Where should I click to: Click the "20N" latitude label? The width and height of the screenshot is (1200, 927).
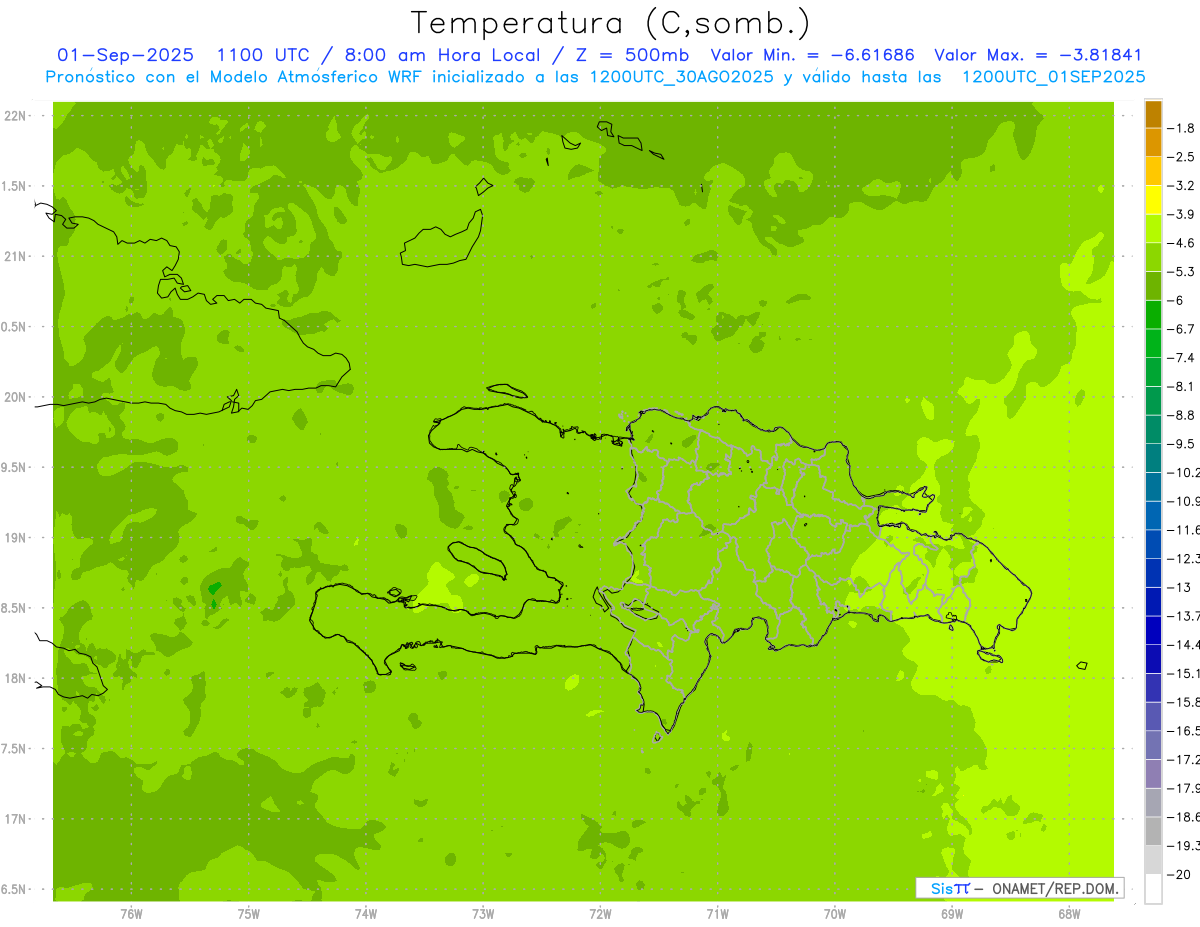(x=16, y=397)
